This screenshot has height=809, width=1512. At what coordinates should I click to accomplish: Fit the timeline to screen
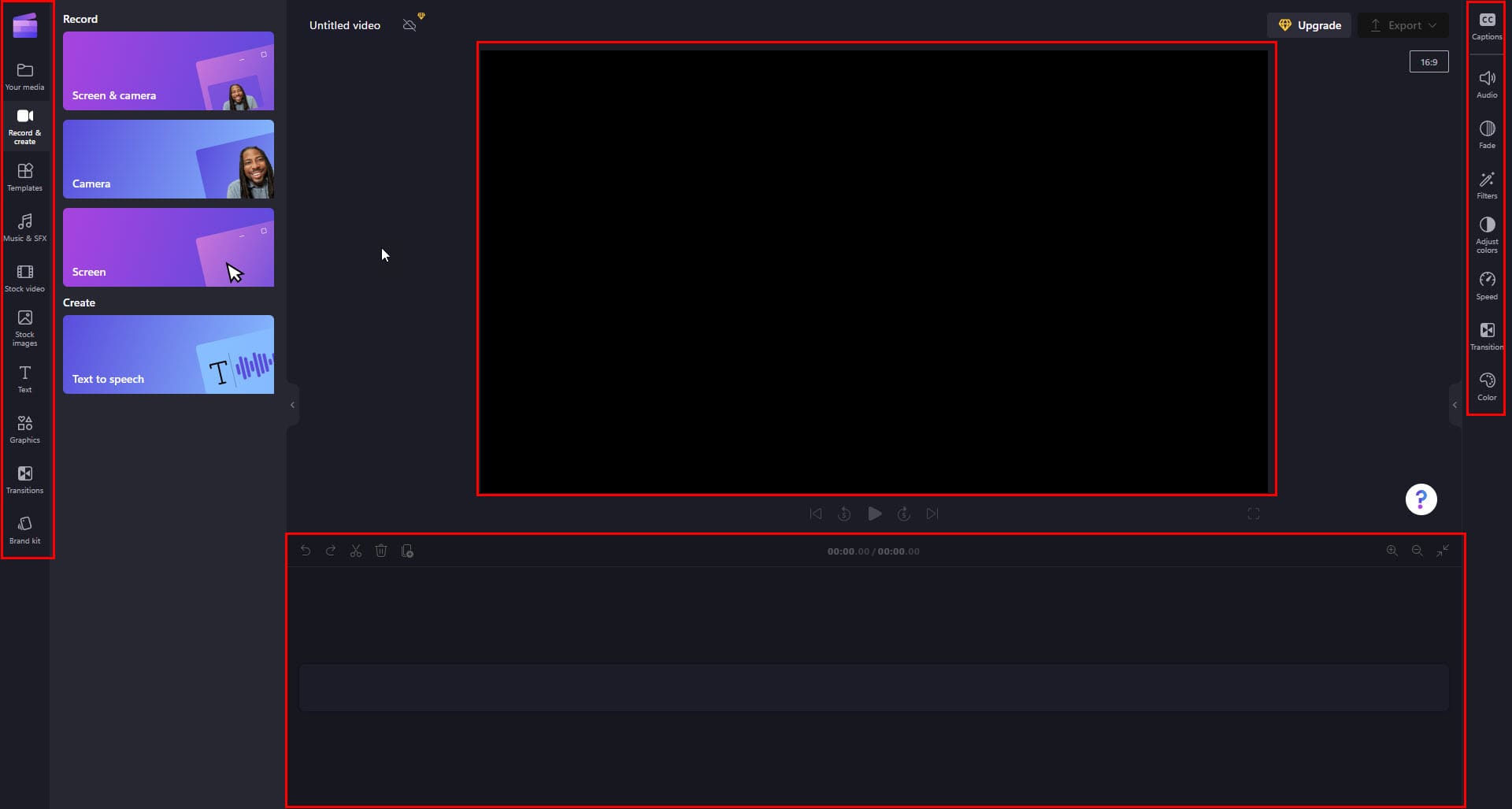coord(1443,551)
